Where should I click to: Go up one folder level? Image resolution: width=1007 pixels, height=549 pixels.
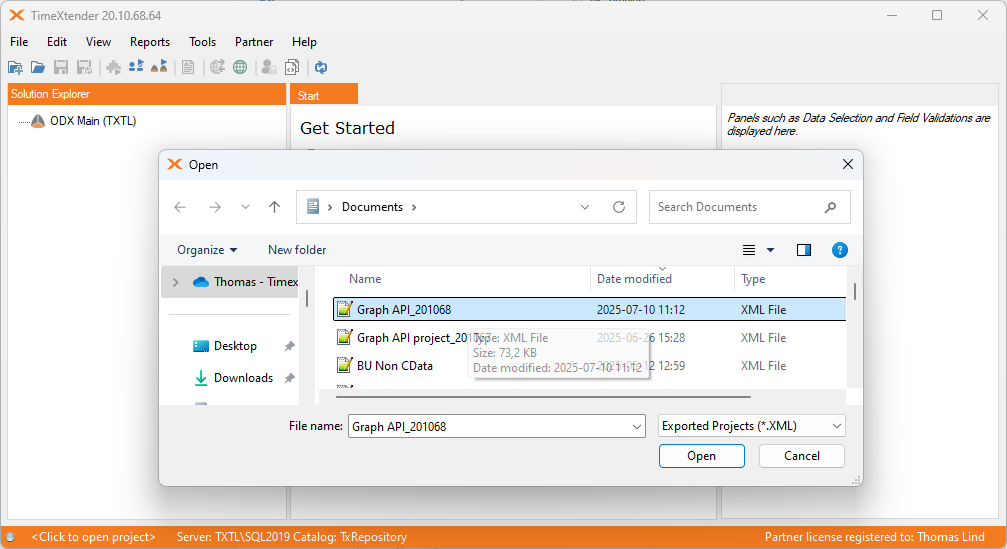[274, 207]
